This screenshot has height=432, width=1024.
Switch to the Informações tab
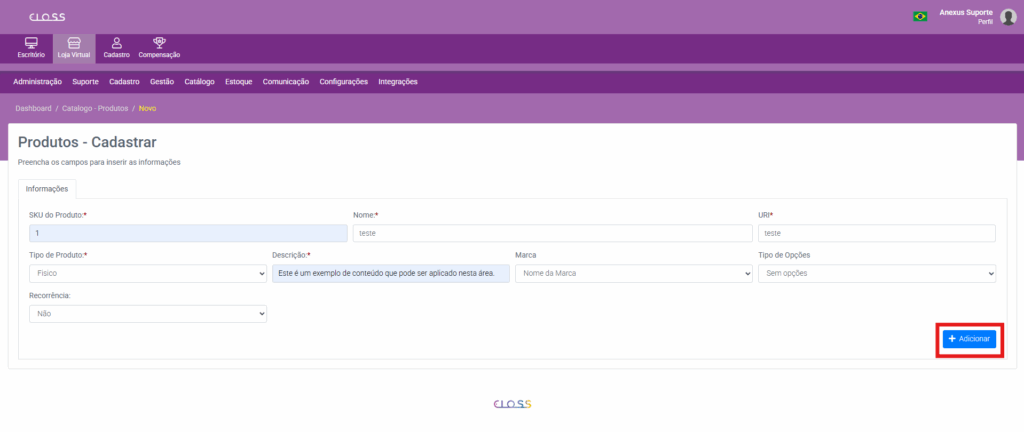47,187
